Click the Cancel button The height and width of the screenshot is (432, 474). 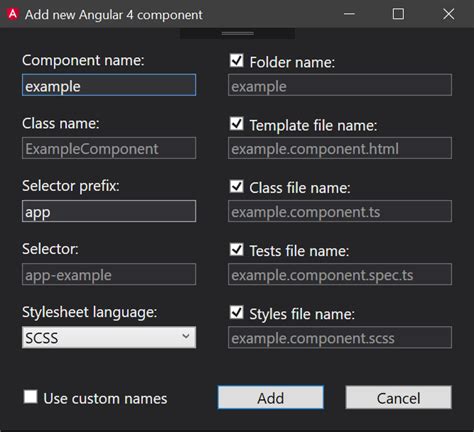click(x=399, y=397)
